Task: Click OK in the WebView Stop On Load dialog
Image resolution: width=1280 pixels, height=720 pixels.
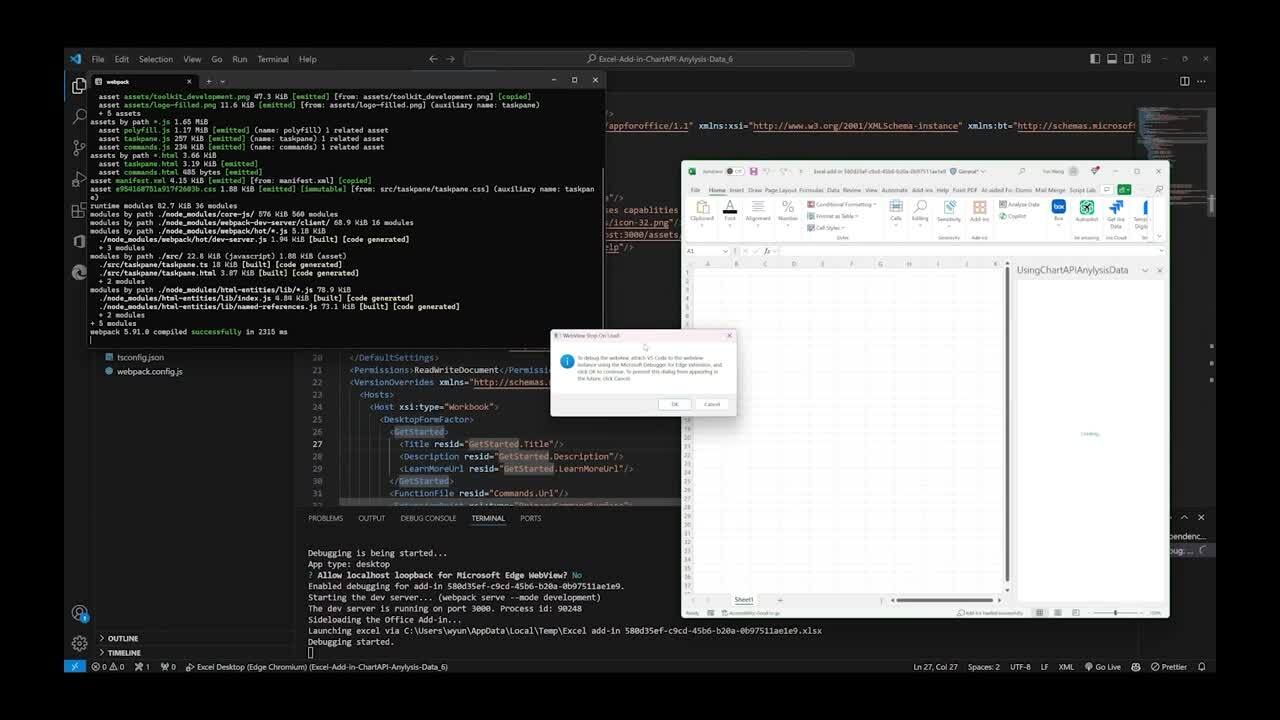Action: point(675,404)
